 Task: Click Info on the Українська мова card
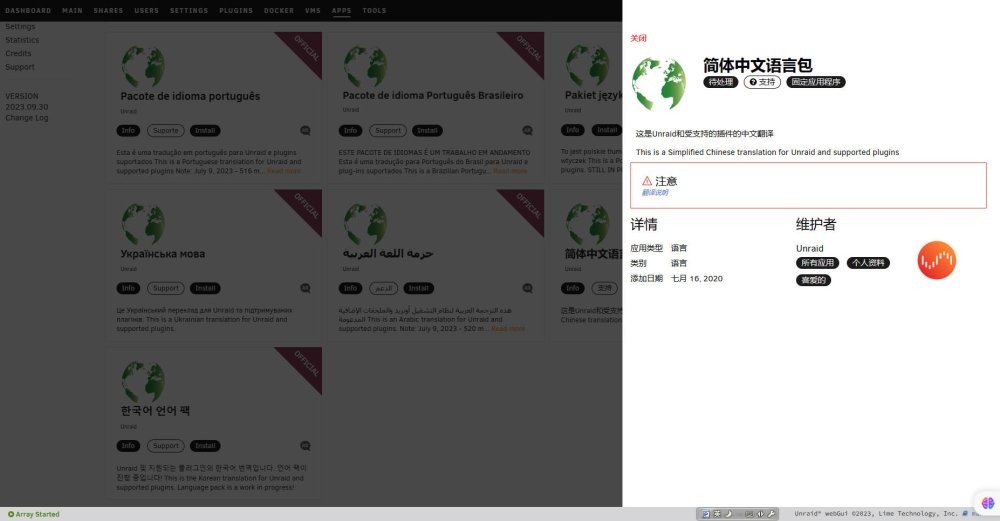coord(128,288)
